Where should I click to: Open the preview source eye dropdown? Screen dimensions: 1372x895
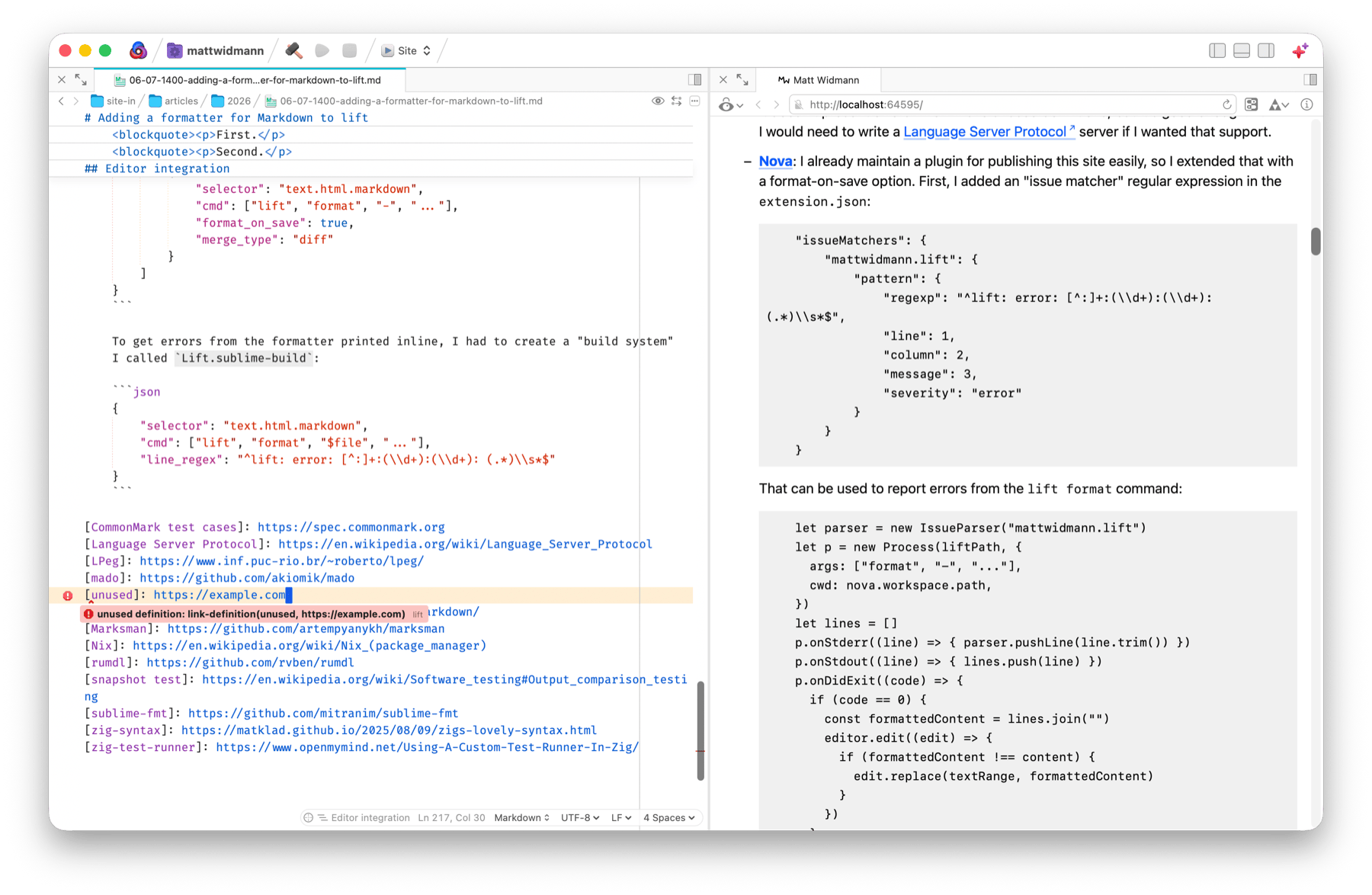(x=730, y=105)
